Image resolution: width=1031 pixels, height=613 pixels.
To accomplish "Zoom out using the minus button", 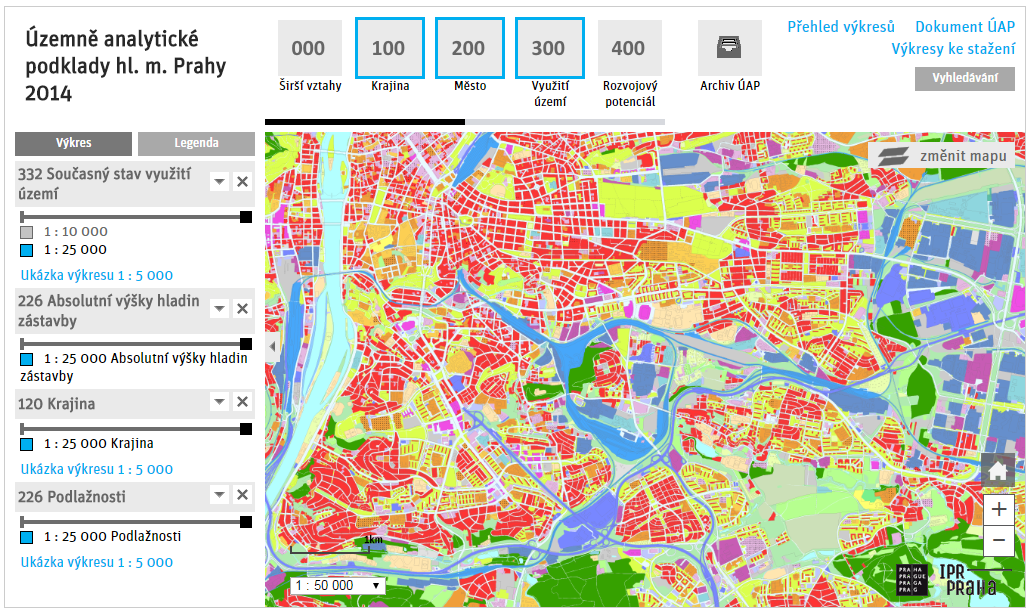I will [998, 542].
